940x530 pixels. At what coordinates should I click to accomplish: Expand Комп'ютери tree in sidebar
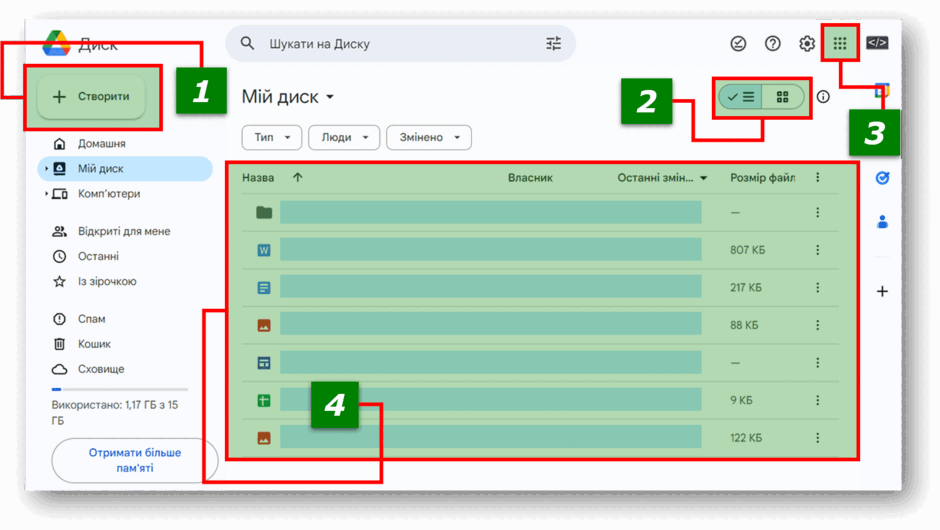click(x=46, y=194)
